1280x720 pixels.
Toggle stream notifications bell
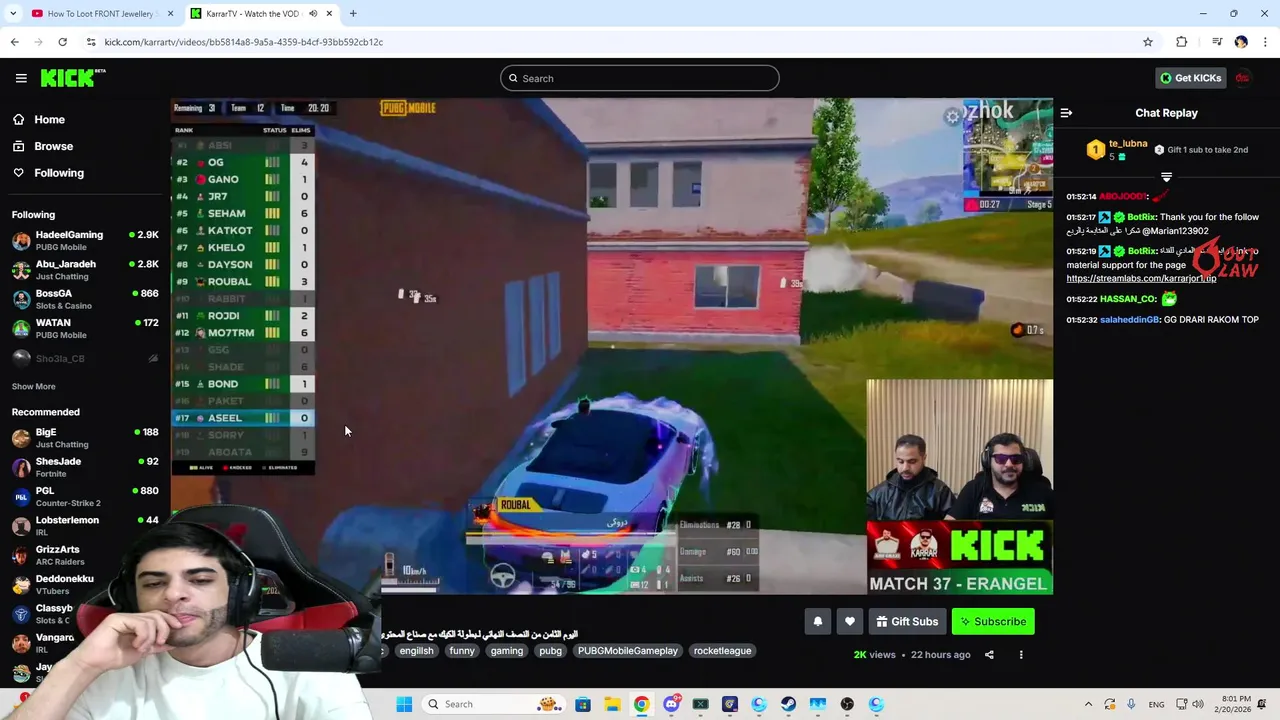817,621
